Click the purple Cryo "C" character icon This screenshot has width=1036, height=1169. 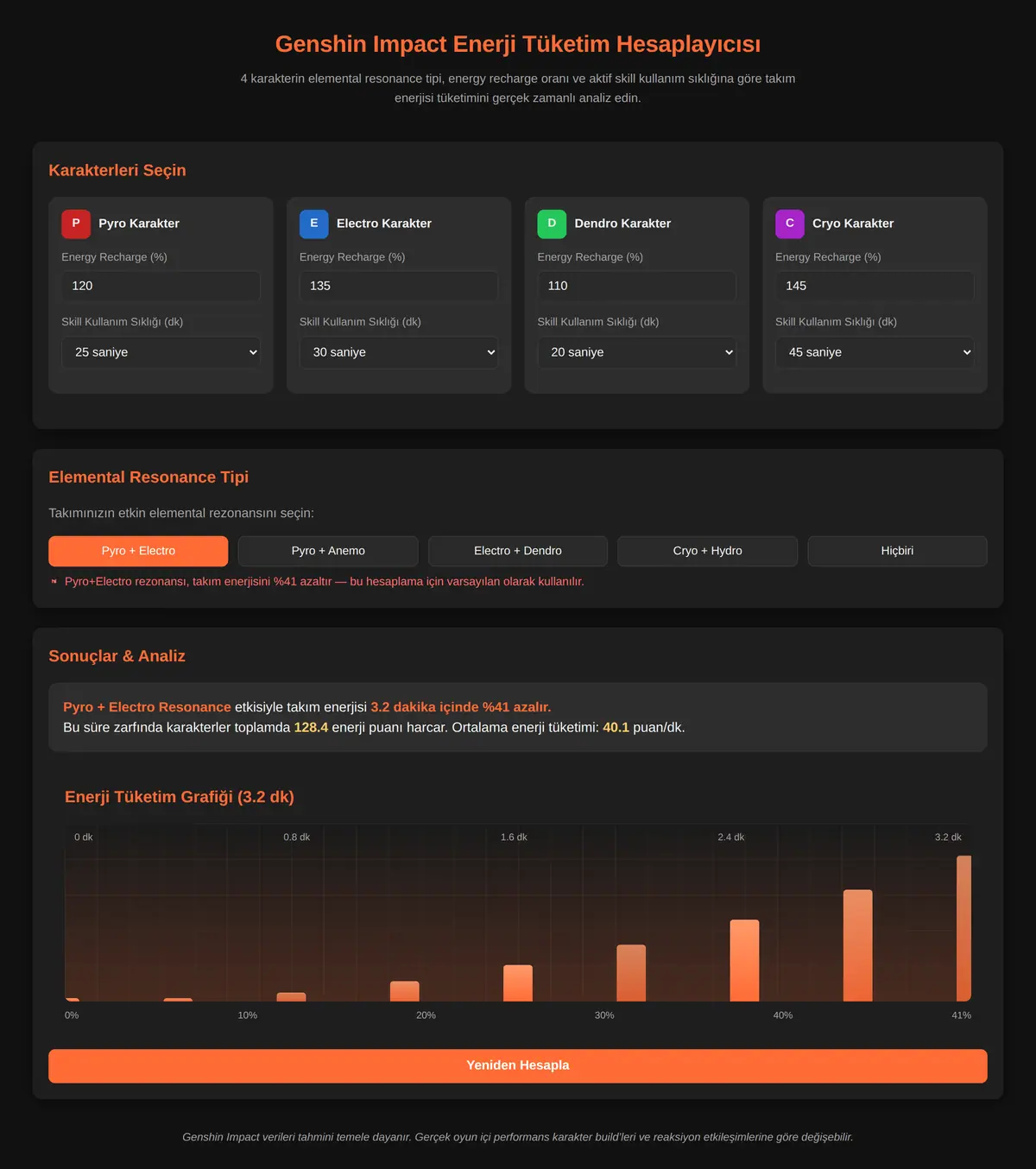790,224
